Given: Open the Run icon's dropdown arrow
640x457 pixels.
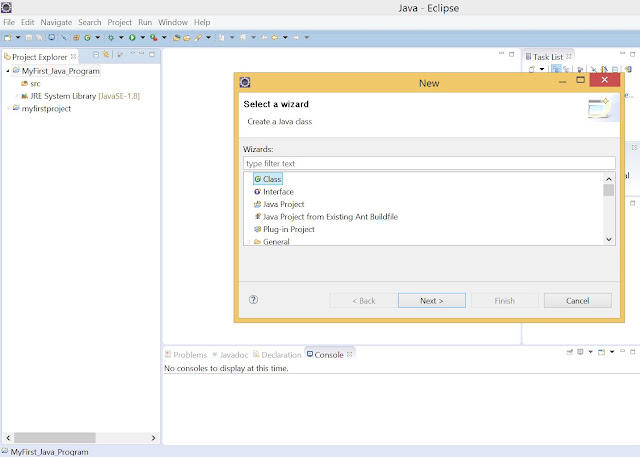Looking at the screenshot, I should pyautogui.click(x=142, y=38).
